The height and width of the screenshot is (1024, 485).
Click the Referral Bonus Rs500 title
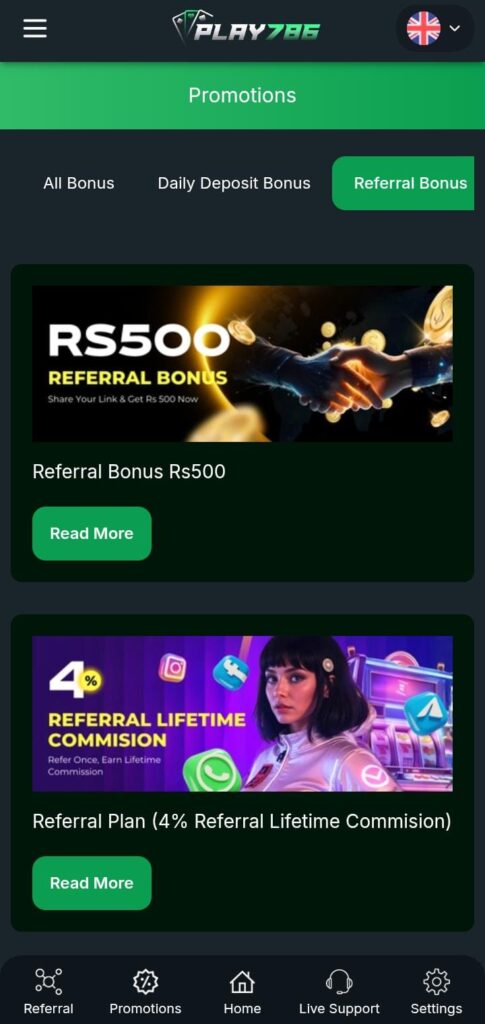[x=129, y=472]
